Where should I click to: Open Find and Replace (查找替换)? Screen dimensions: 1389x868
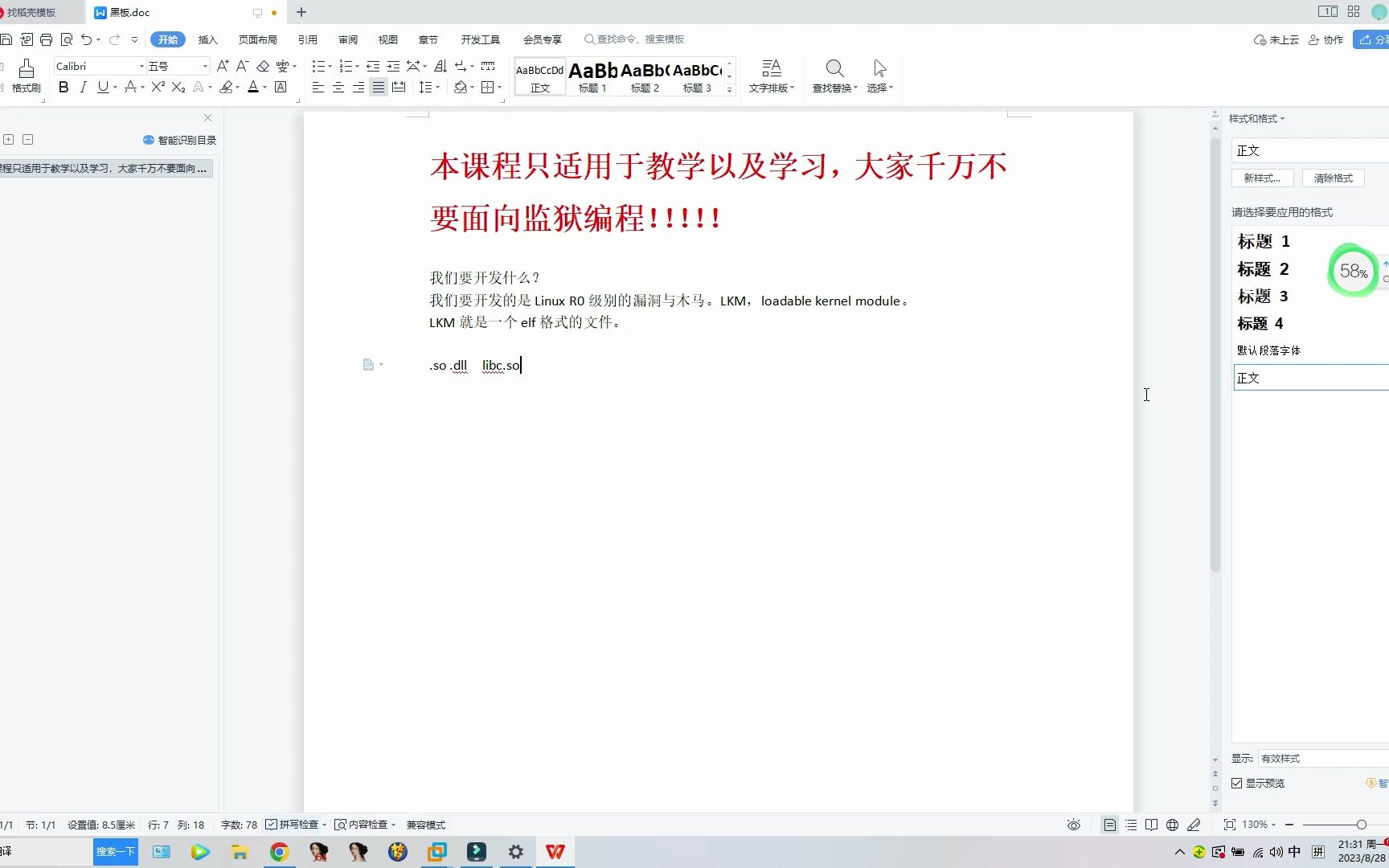pos(834,76)
